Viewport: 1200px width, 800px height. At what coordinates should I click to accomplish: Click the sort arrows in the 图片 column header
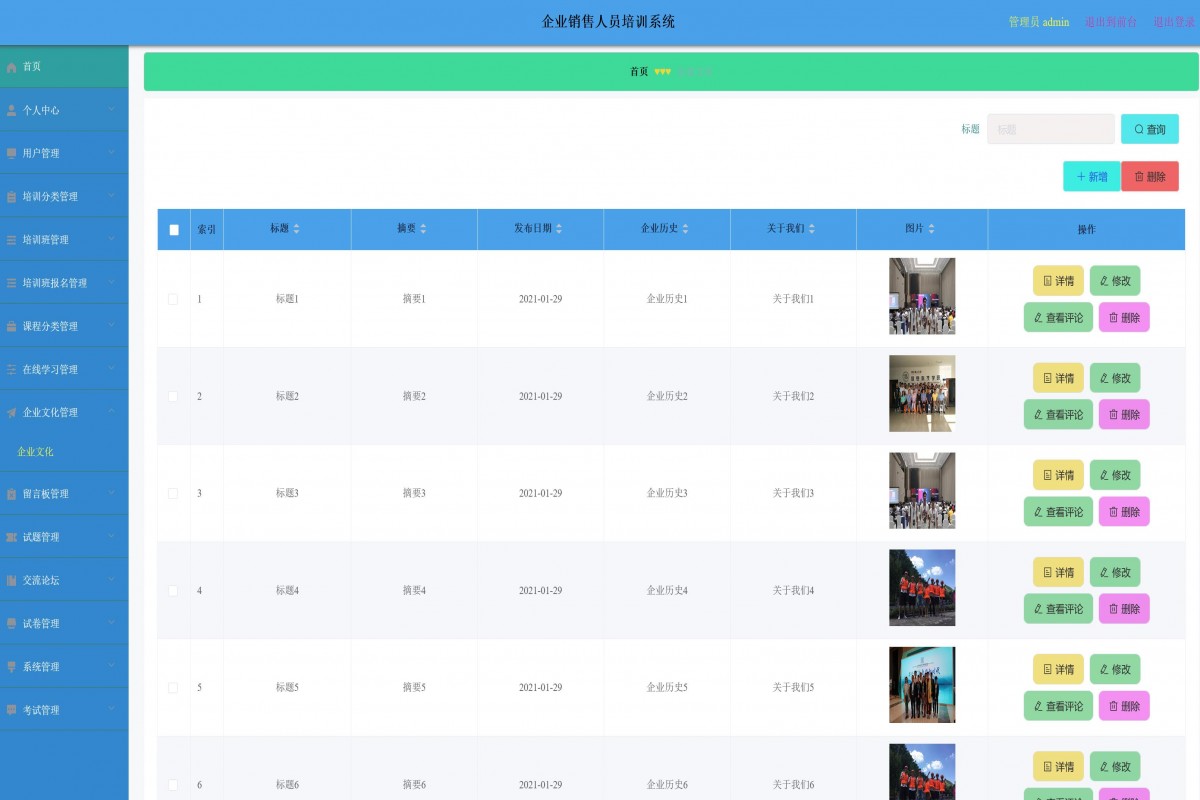click(931, 229)
